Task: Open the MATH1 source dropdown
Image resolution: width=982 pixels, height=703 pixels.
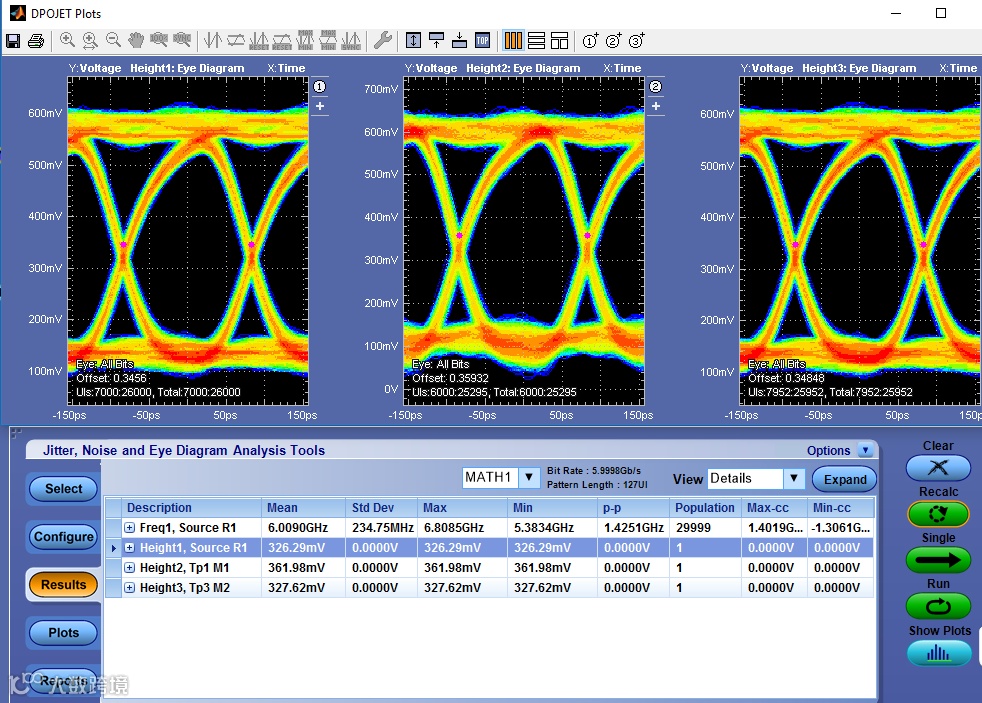Action: coord(529,478)
